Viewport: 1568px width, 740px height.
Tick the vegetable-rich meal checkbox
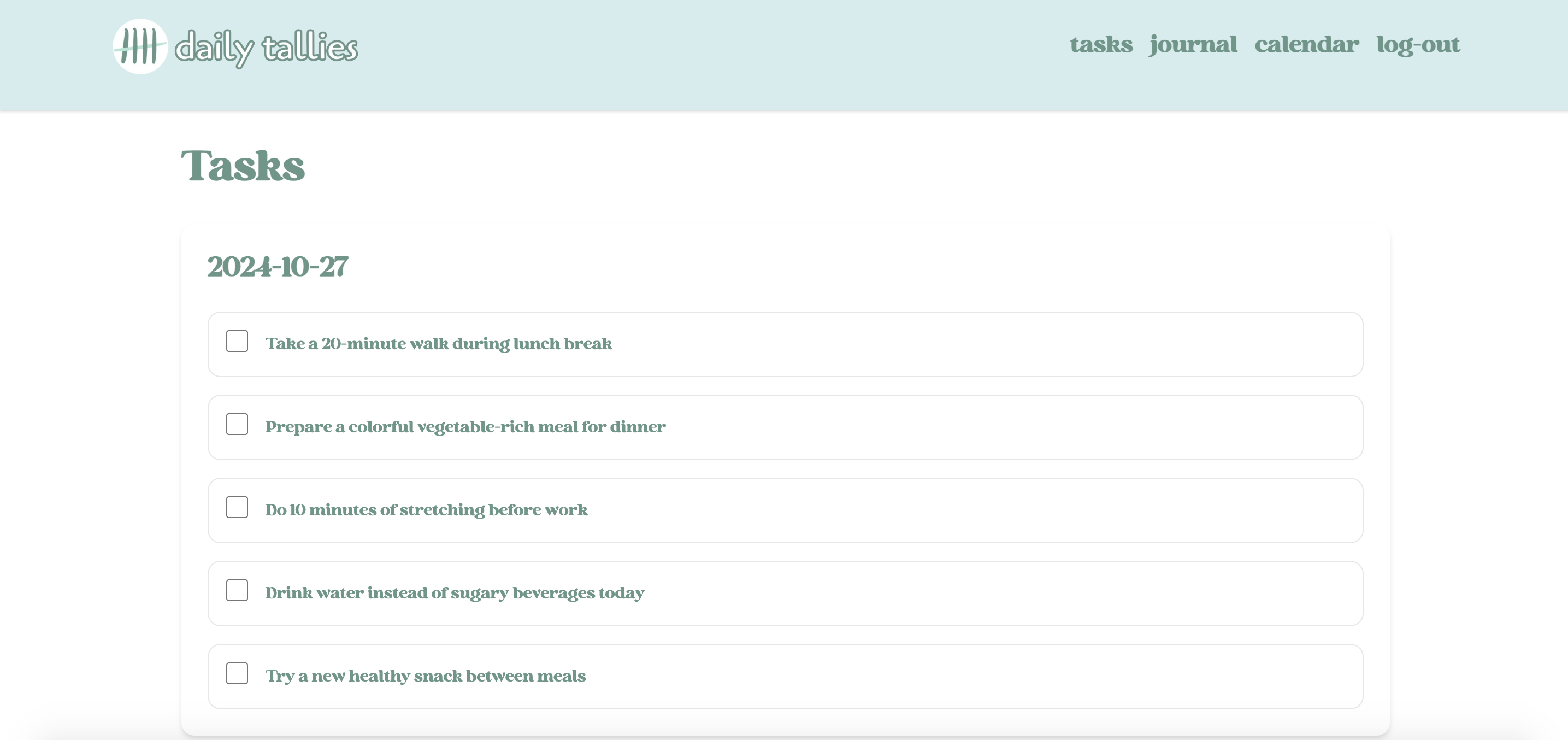(x=237, y=424)
